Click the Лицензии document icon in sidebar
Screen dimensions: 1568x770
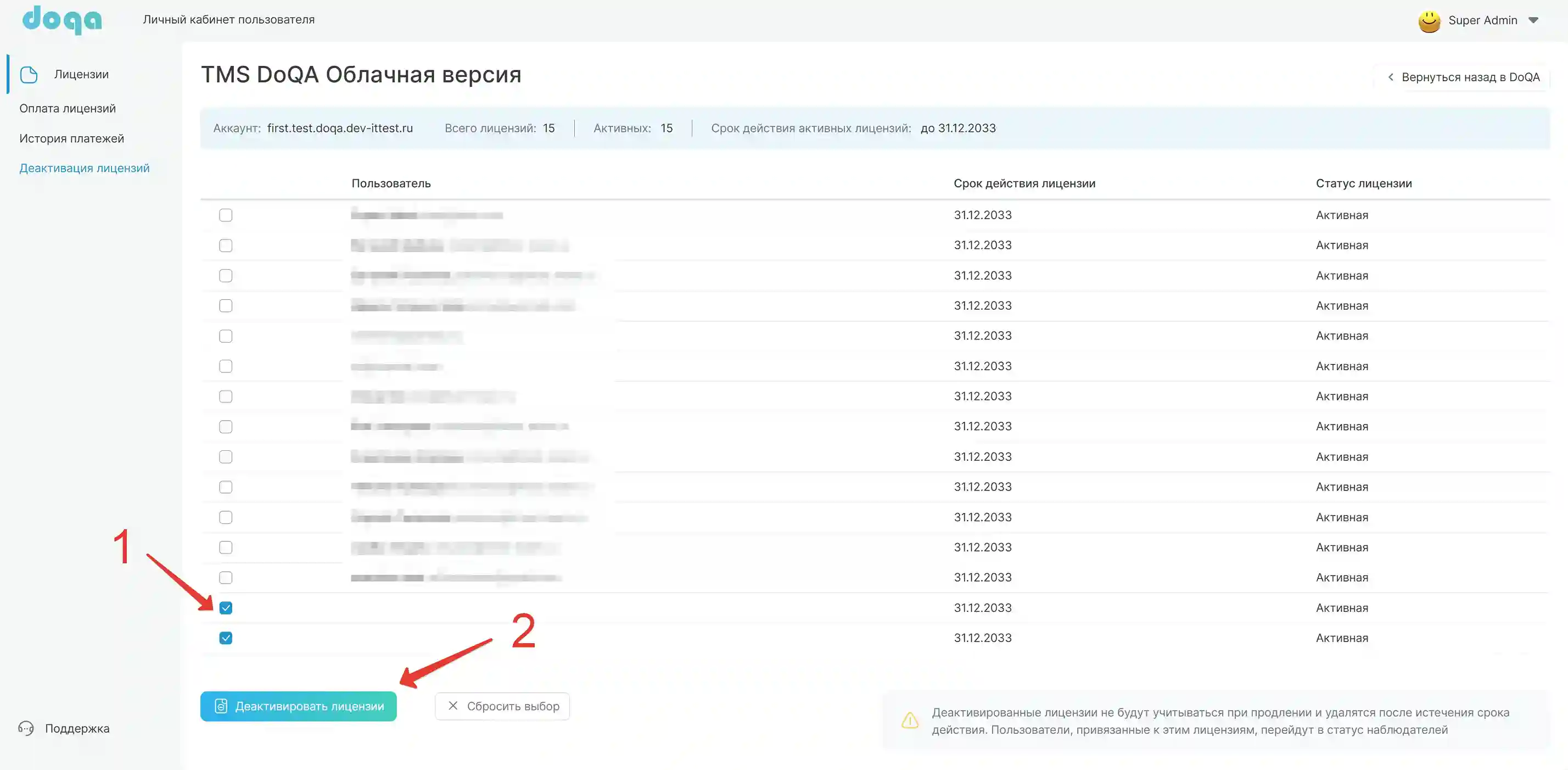(x=29, y=74)
